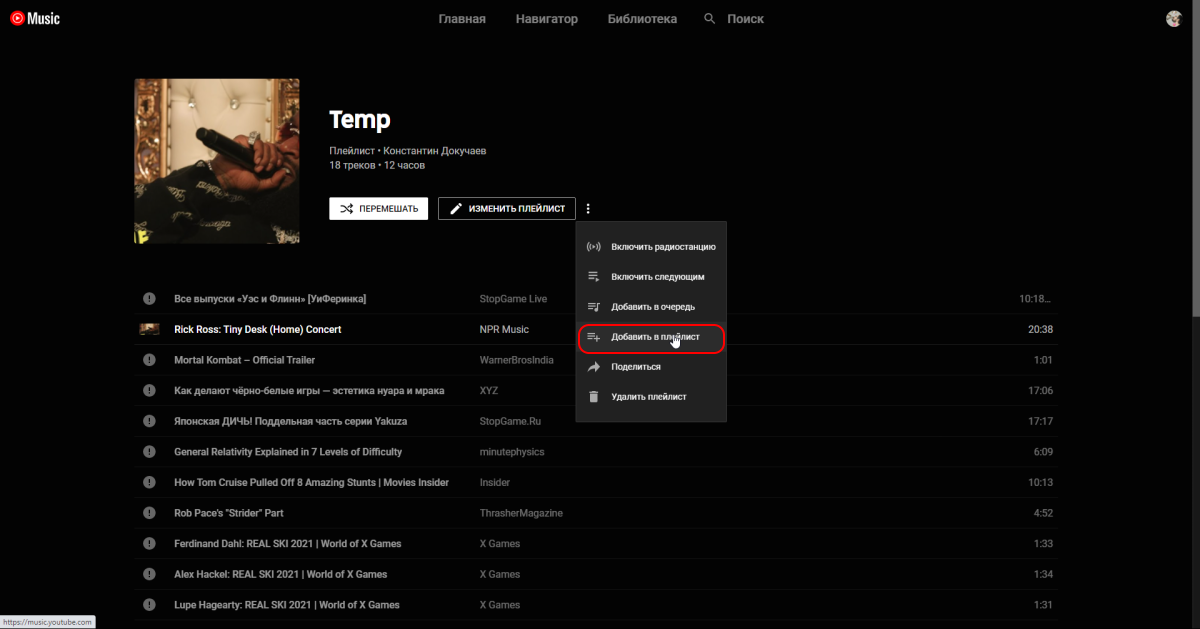Screen dimensions: 1200x629
Task: Click the search magnifier icon
Action: 710,18
